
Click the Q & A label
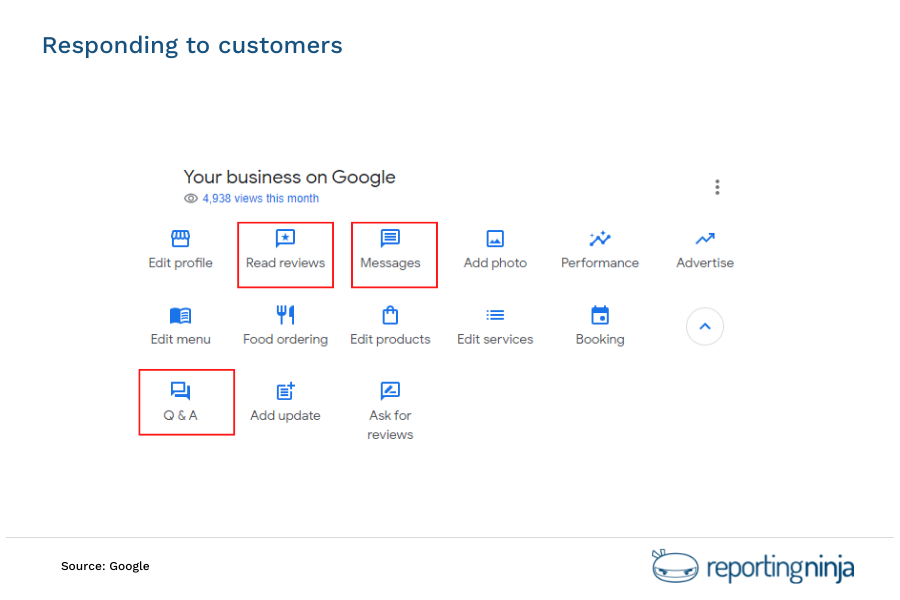(x=180, y=415)
